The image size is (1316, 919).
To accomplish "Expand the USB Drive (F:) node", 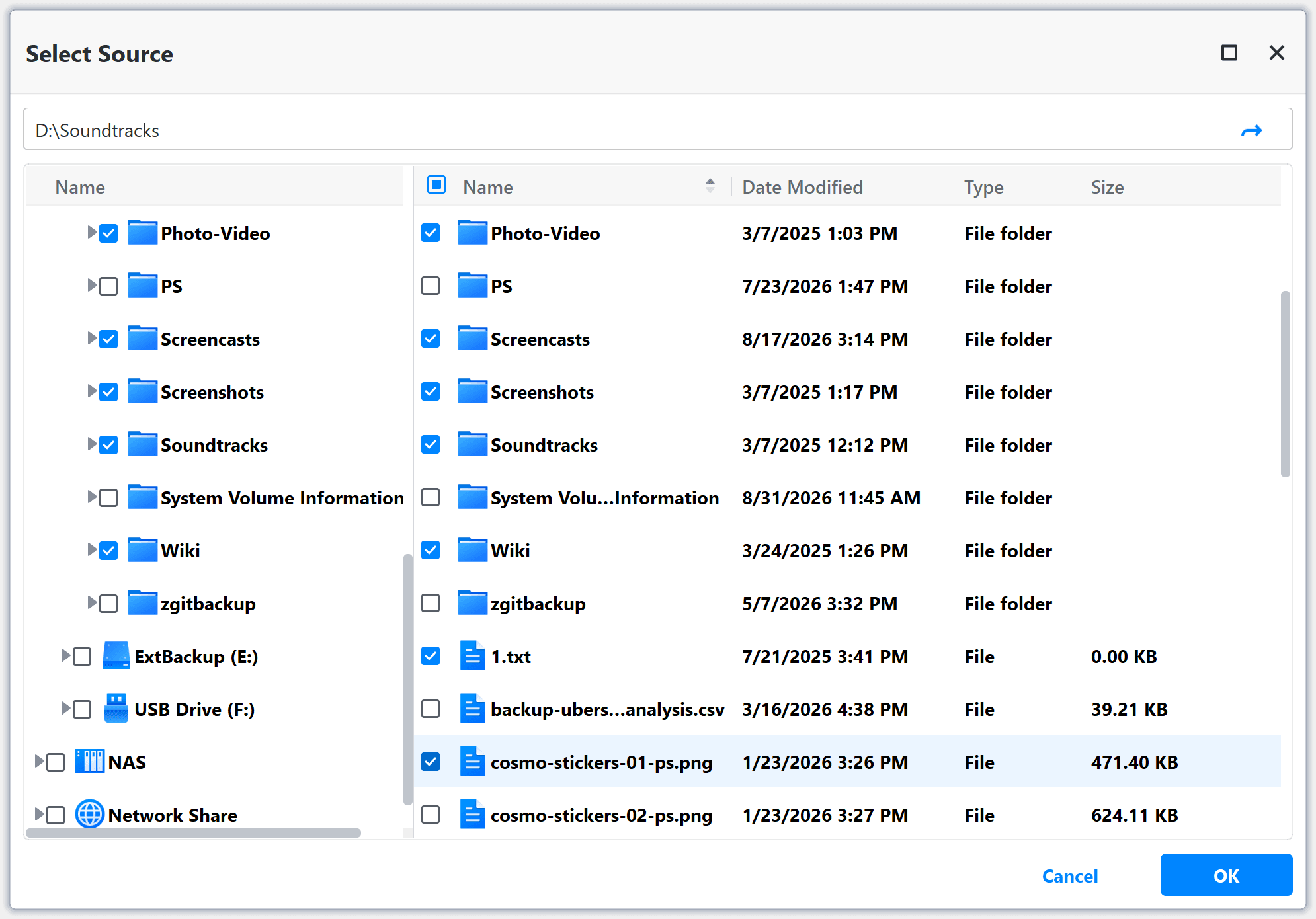I will [x=65, y=708].
